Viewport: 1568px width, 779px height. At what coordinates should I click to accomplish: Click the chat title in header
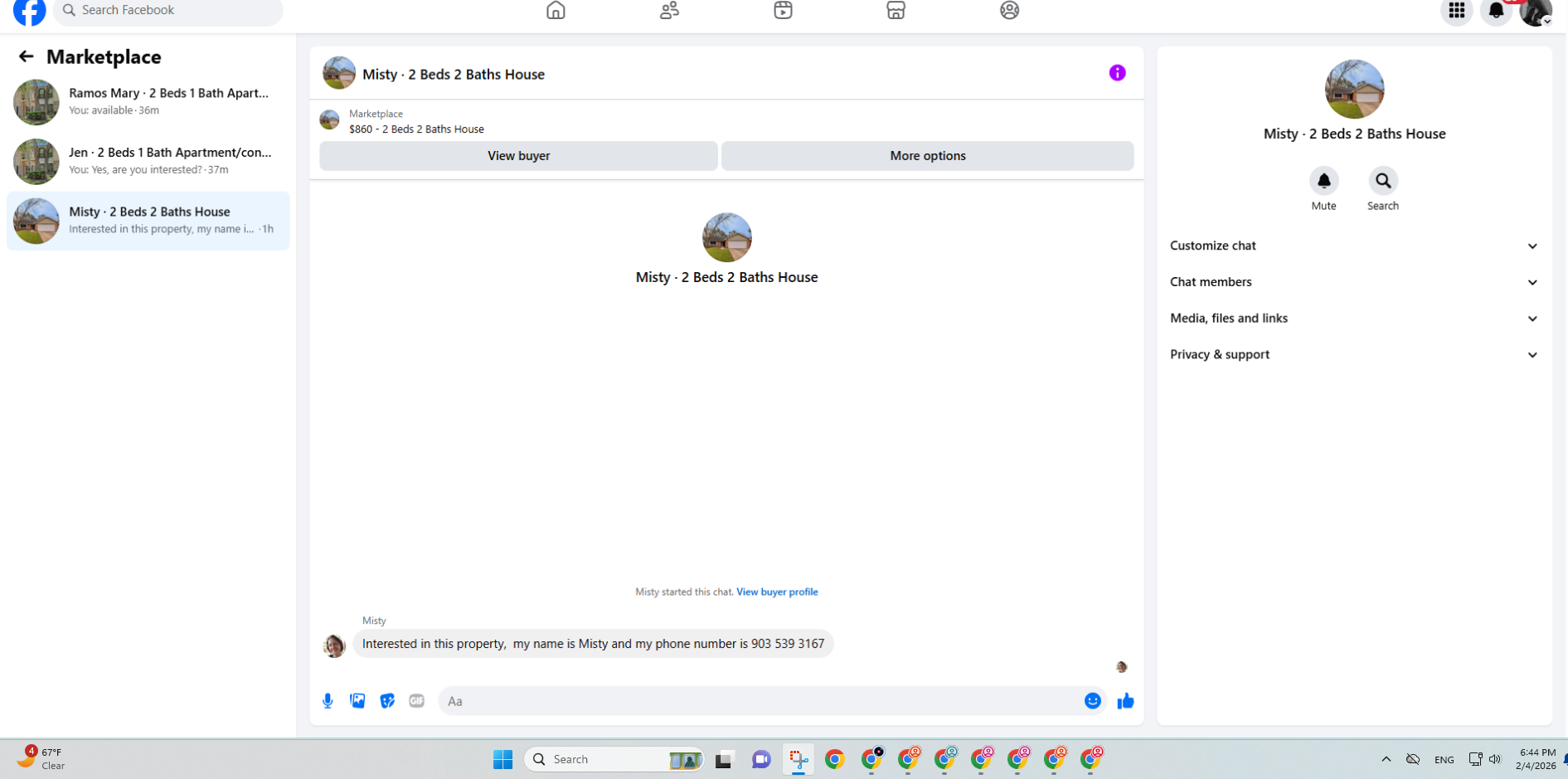tap(454, 75)
